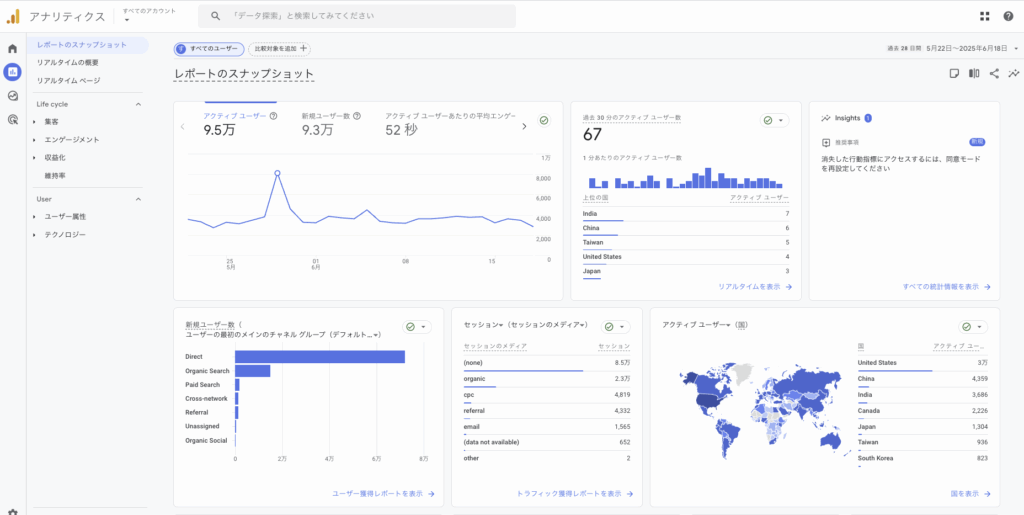
Task: Click the Direct bar in channel chart
Action: pos(320,357)
